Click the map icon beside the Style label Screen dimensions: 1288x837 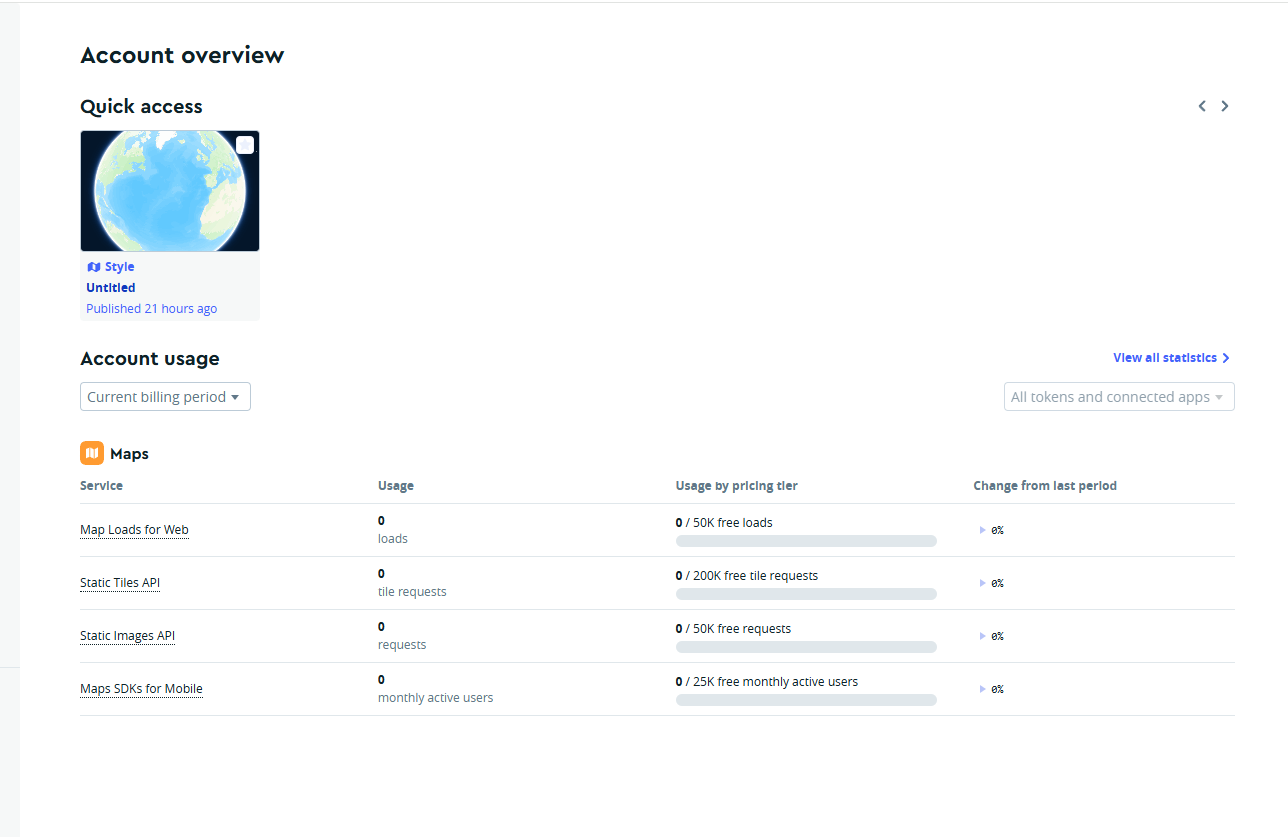coord(92,266)
